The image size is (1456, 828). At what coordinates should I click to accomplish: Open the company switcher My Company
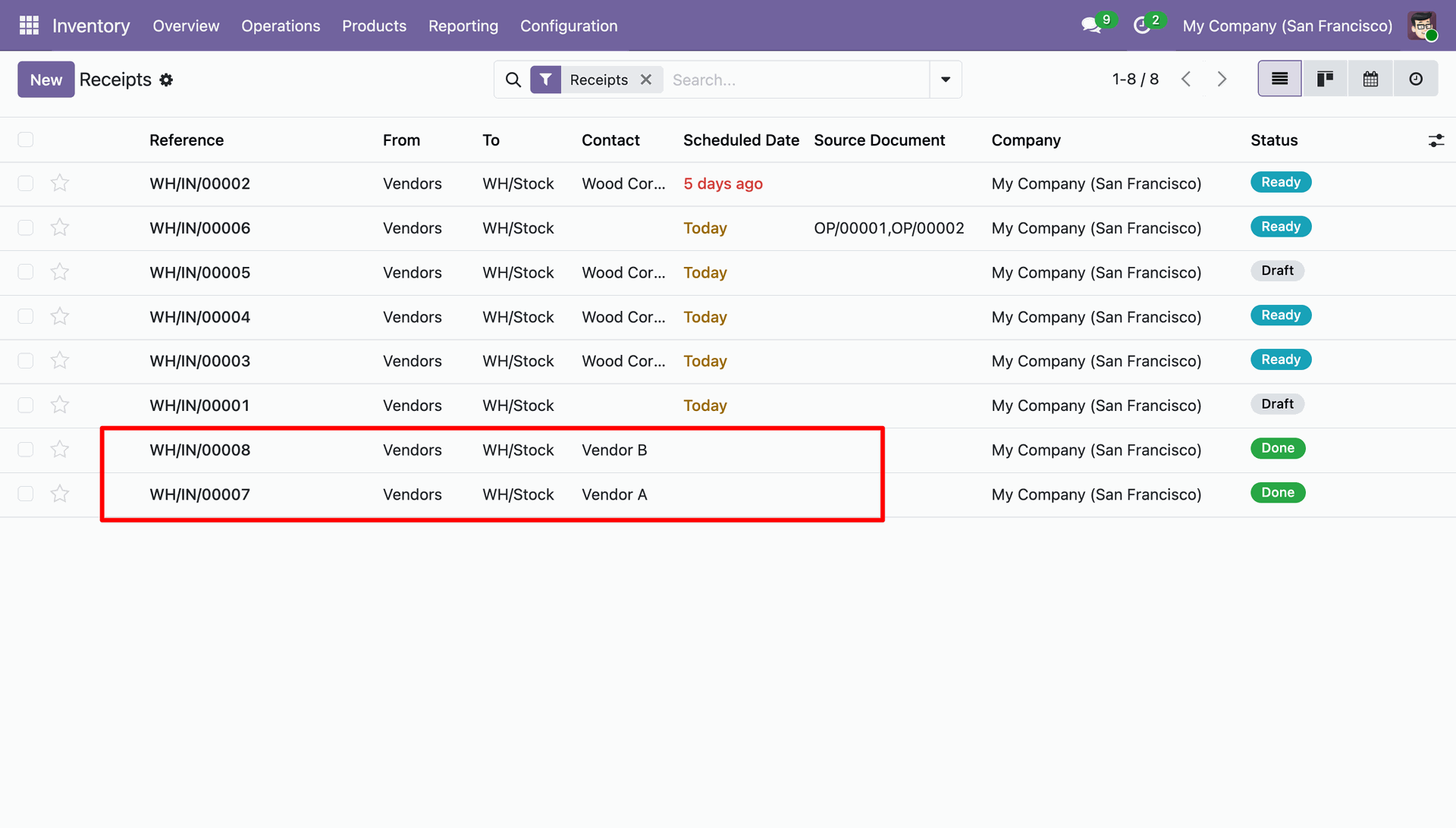click(1288, 26)
